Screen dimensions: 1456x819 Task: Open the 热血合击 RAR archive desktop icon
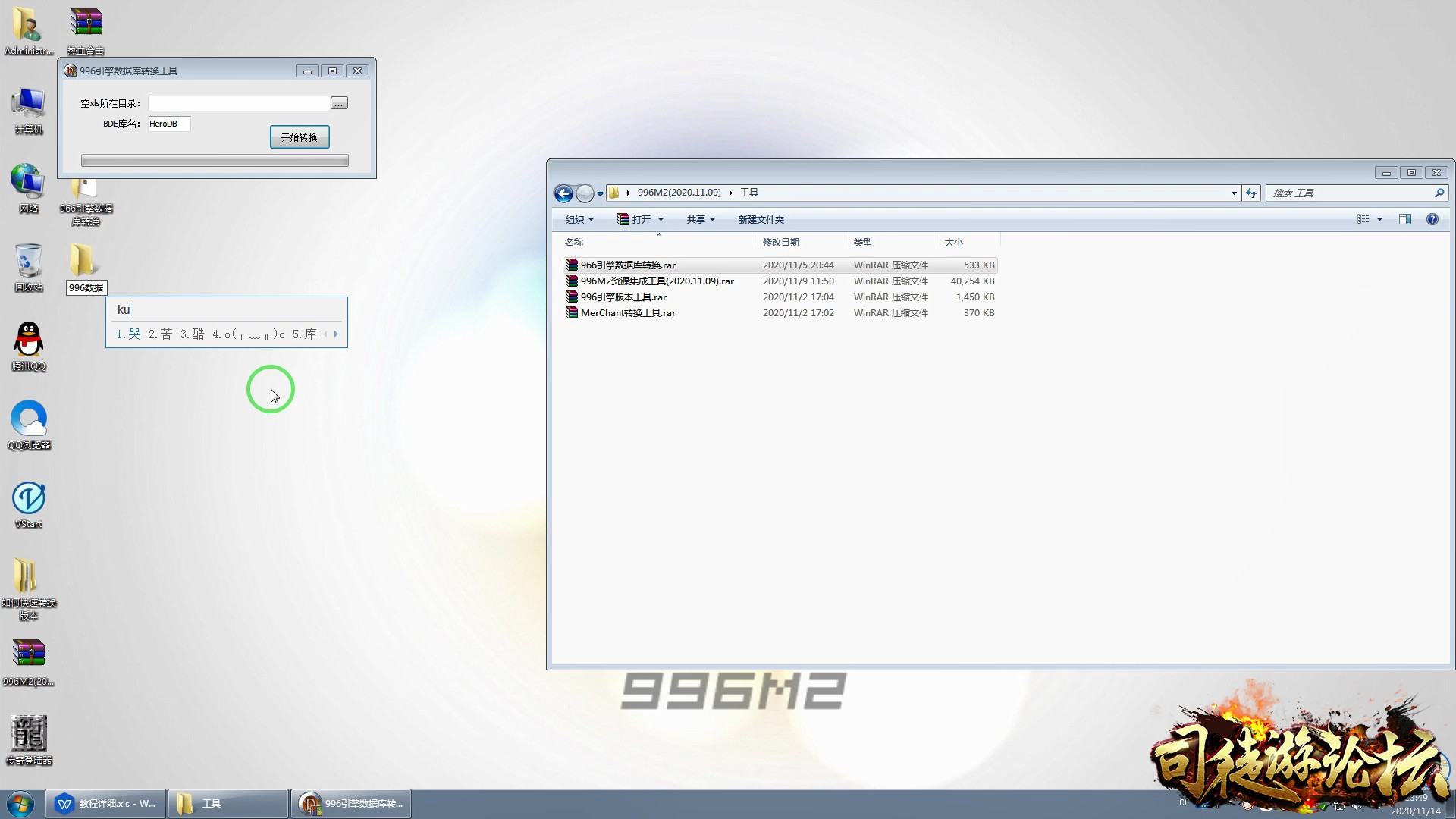click(x=86, y=30)
